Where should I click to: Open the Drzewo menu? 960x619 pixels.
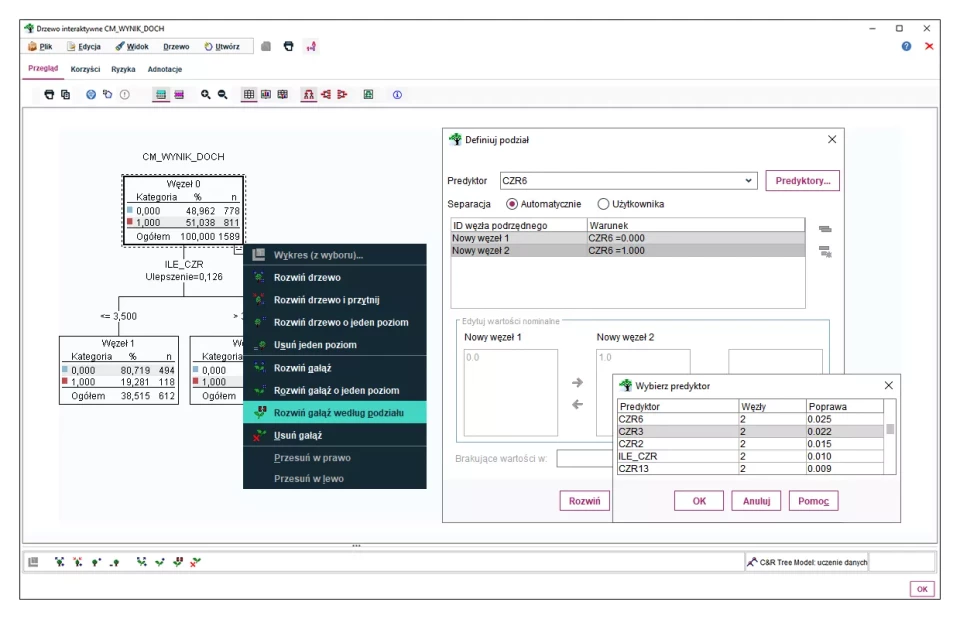176,46
